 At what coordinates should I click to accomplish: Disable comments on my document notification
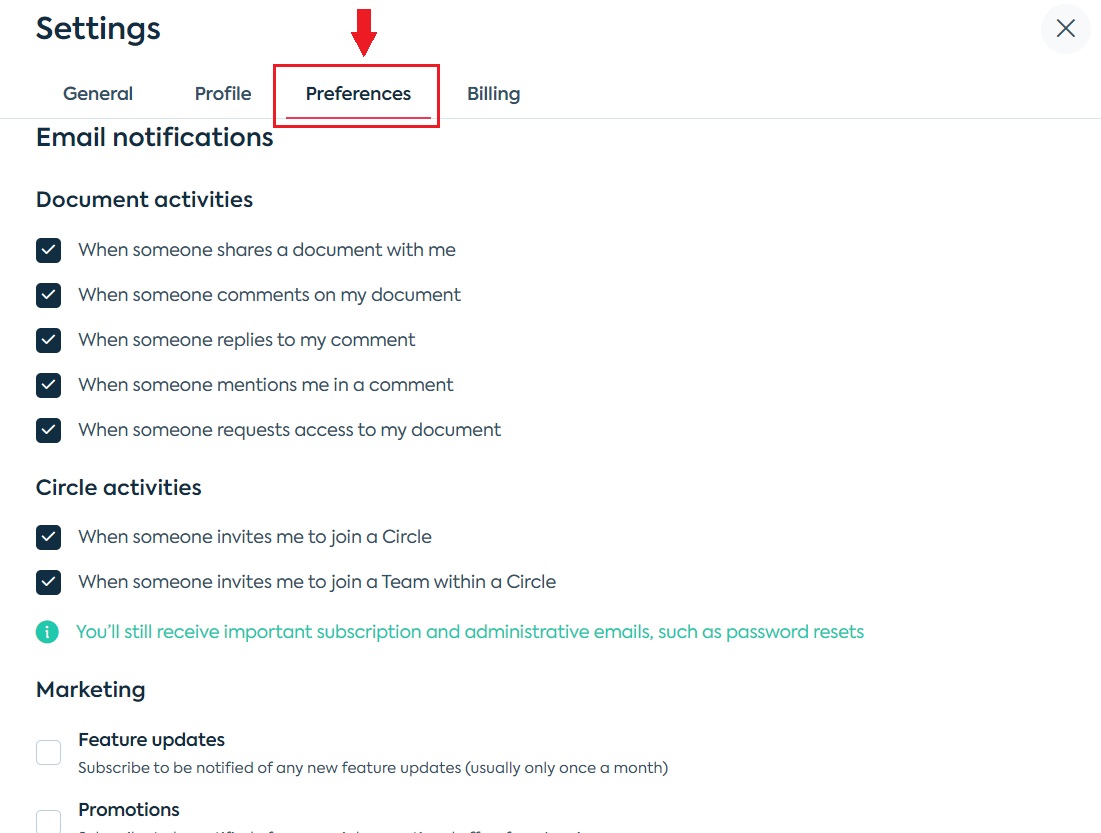[48, 295]
